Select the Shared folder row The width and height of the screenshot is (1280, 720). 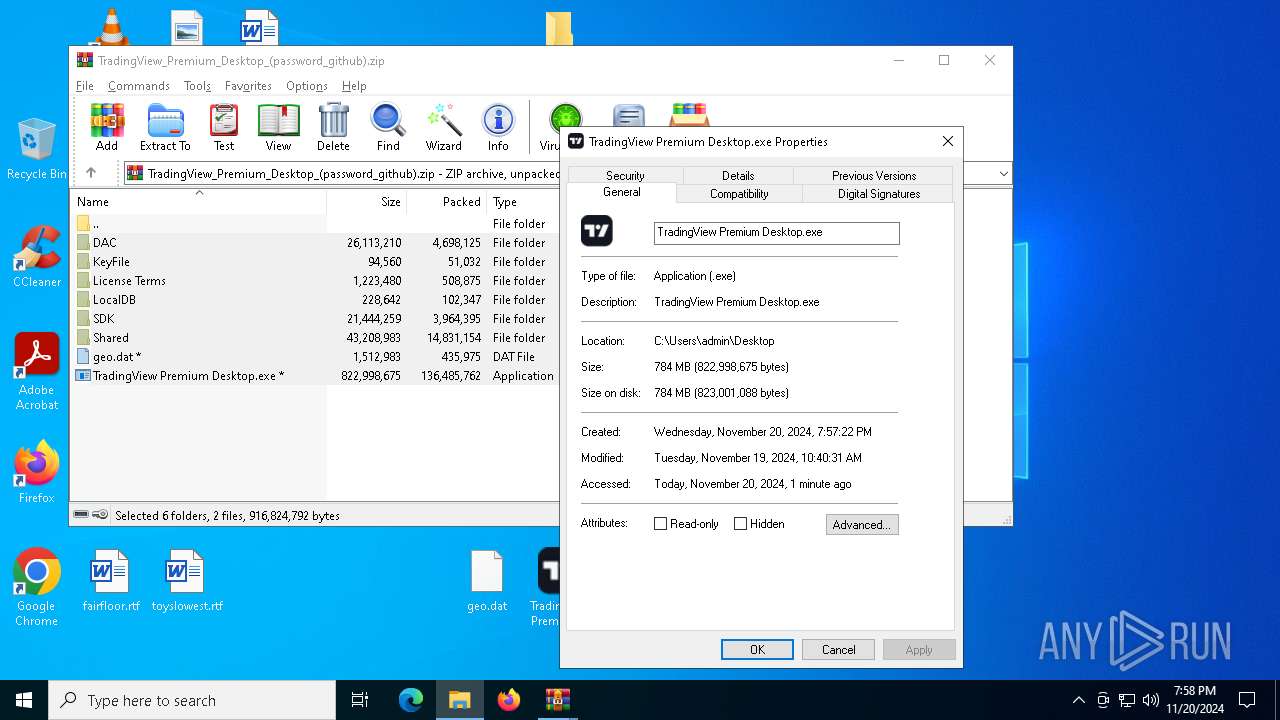pos(314,338)
